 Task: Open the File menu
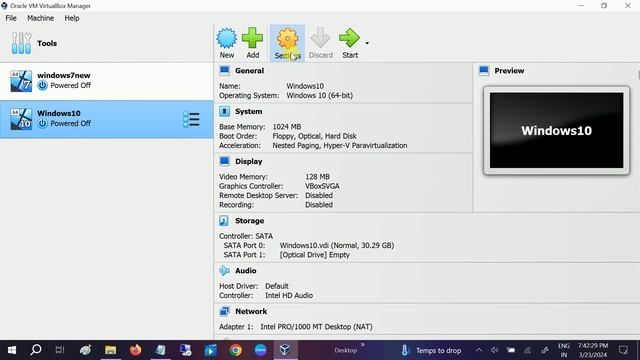pyautogui.click(x=11, y=18)
